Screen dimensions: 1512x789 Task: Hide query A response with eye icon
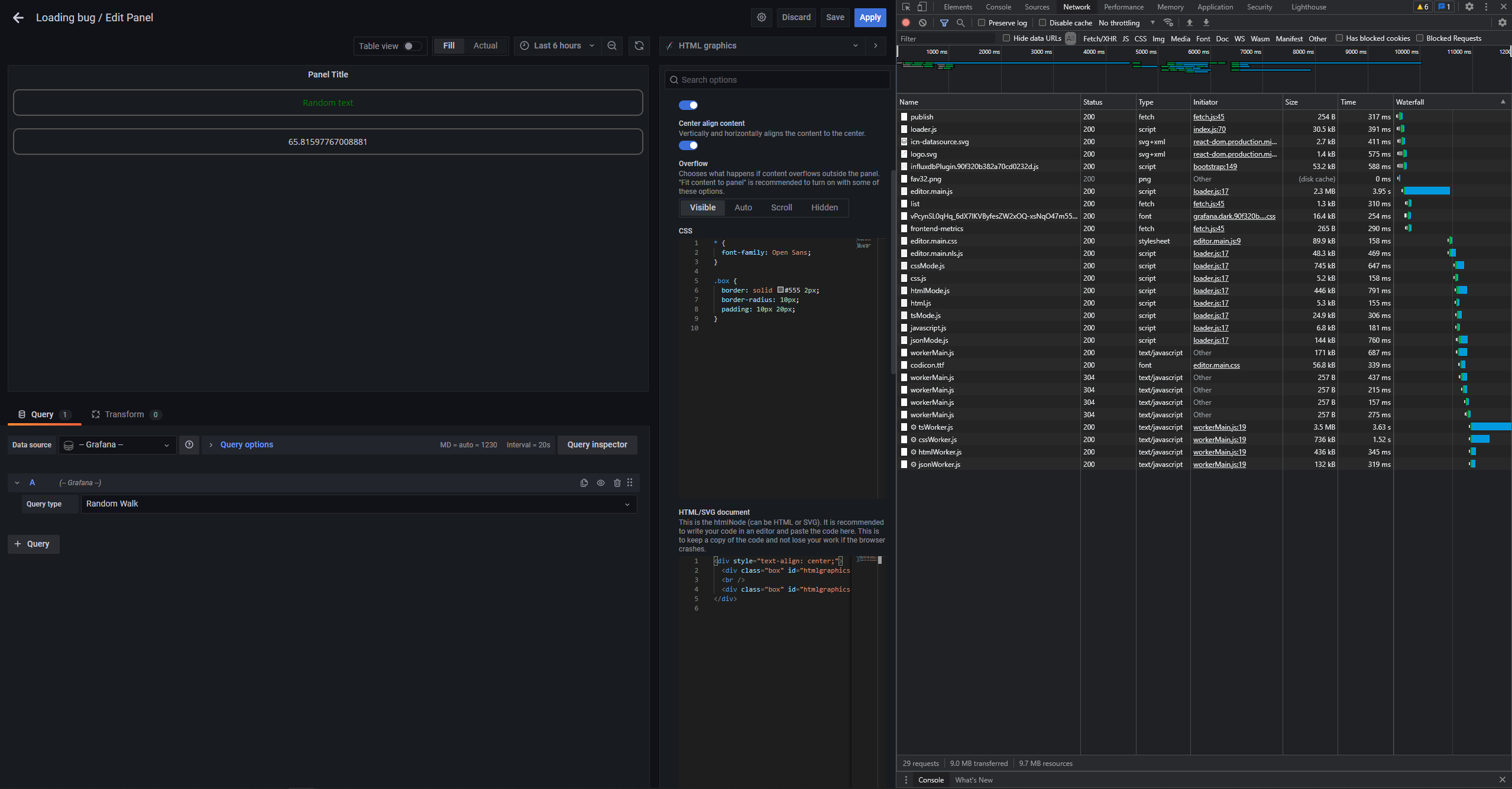tap(601, 483)
